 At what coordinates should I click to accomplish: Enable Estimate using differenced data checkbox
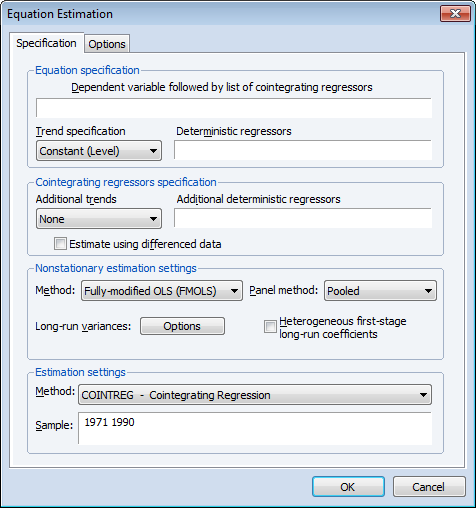click(x=60, y=244)
